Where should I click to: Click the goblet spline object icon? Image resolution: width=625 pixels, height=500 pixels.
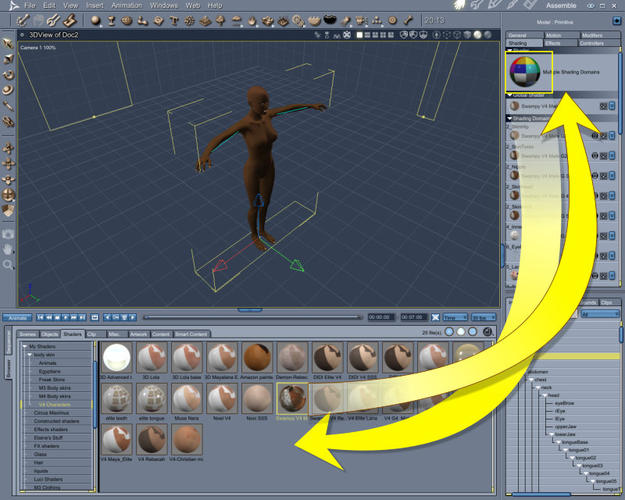click(x=111, y=20)
